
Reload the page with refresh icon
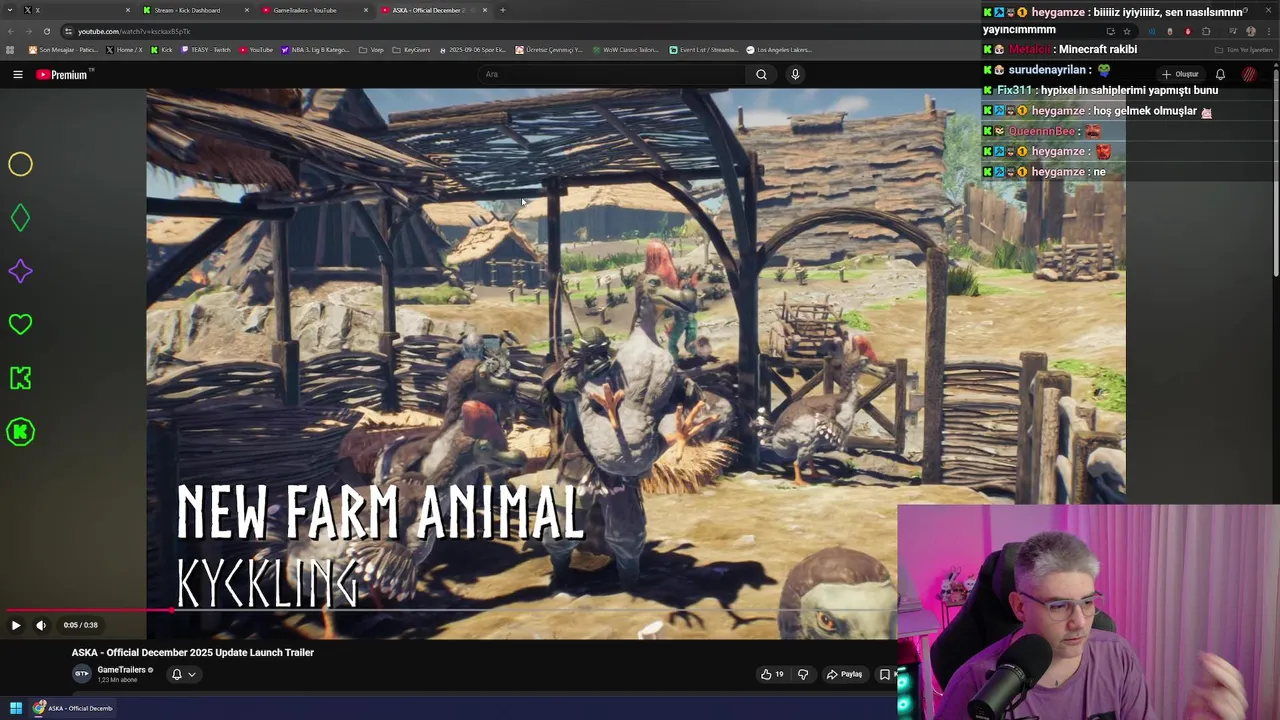47,31
